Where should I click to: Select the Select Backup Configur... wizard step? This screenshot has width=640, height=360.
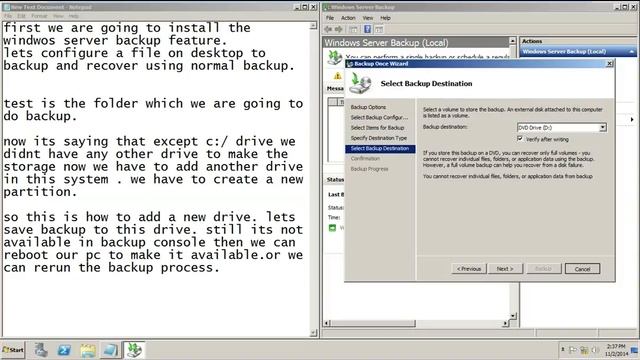[x=379, y=117]
